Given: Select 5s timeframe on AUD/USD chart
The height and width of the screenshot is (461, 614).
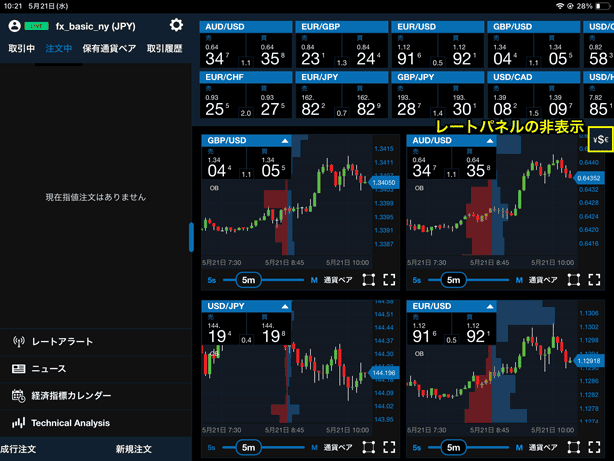Looking at the screenshot, I should (417, 280).
